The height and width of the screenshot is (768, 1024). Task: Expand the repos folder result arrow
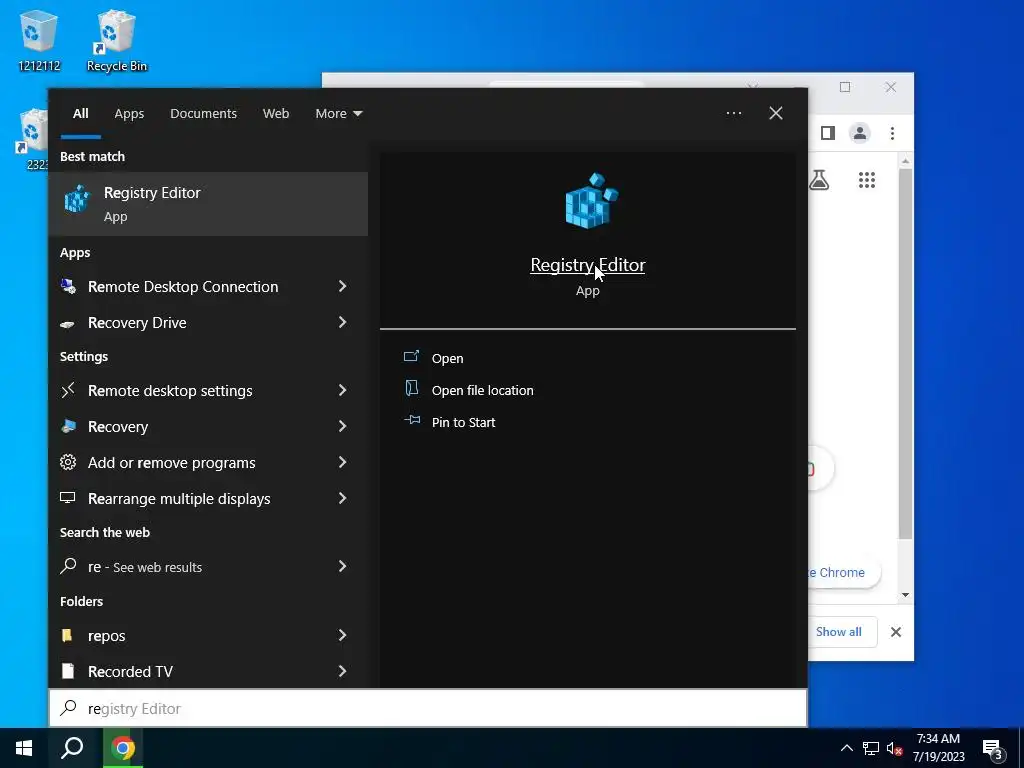pos(342,635)
